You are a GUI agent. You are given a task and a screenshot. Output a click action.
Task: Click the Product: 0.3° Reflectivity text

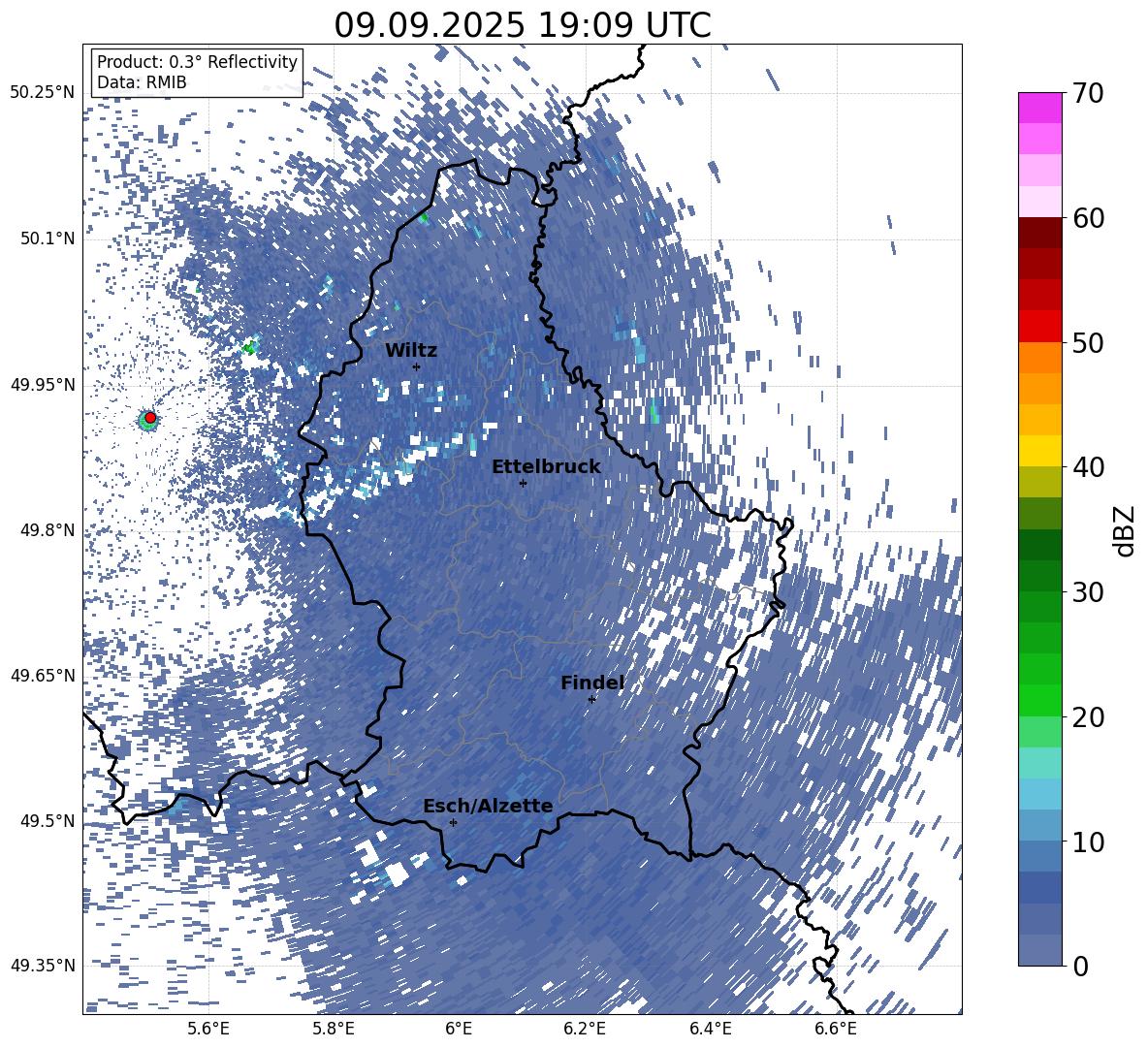click(x=197, y=62)
